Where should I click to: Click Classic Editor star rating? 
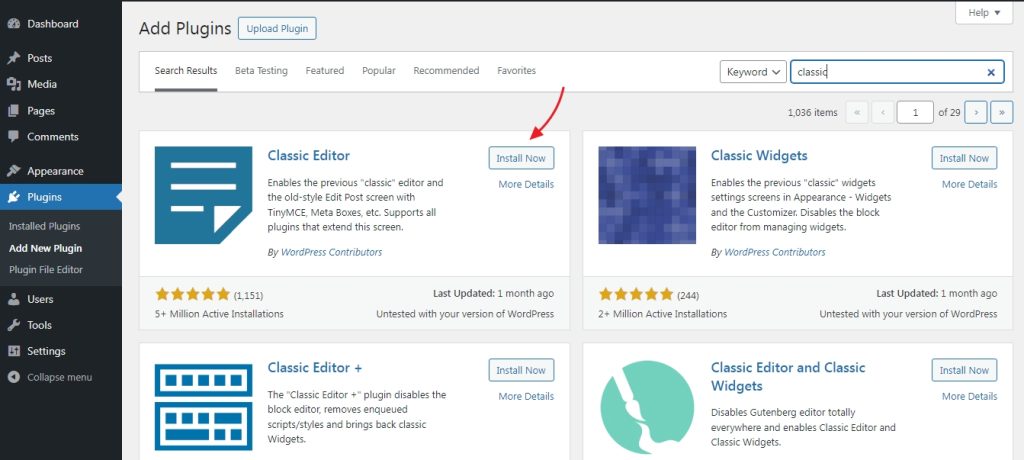tap(193, 294)
